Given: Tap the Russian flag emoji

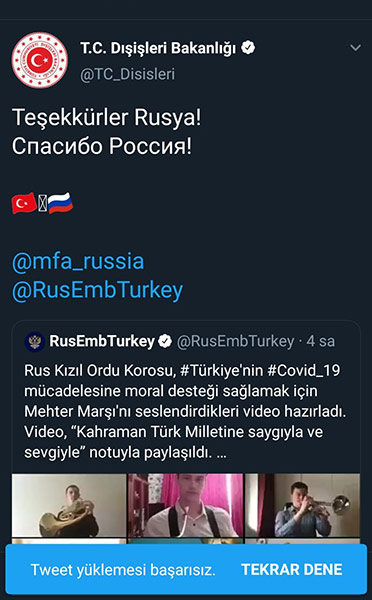Looking at the screenshot, I should (60, 203).
